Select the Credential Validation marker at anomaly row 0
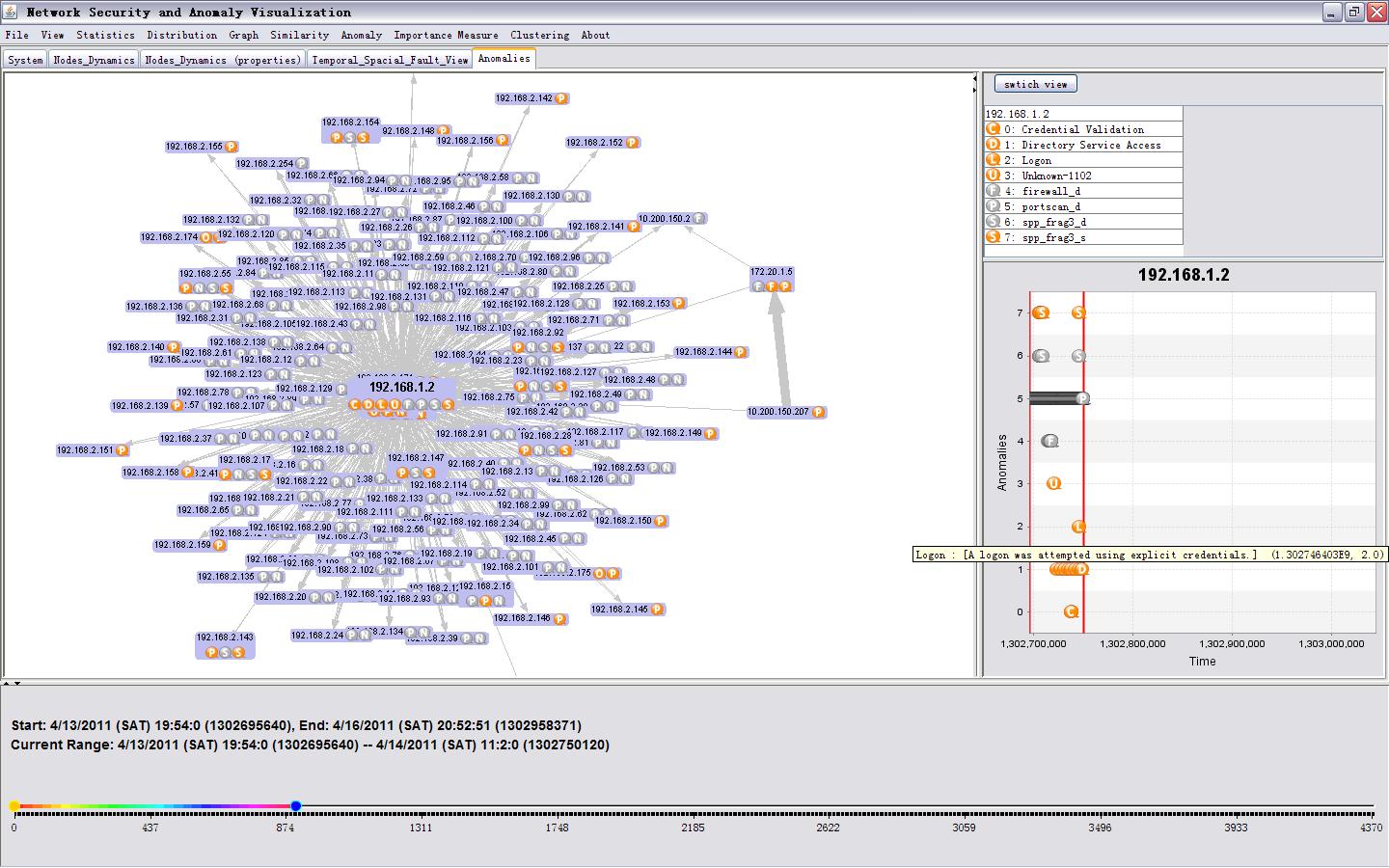This screenshot has height=868, width=1389. click(1070, 611)
